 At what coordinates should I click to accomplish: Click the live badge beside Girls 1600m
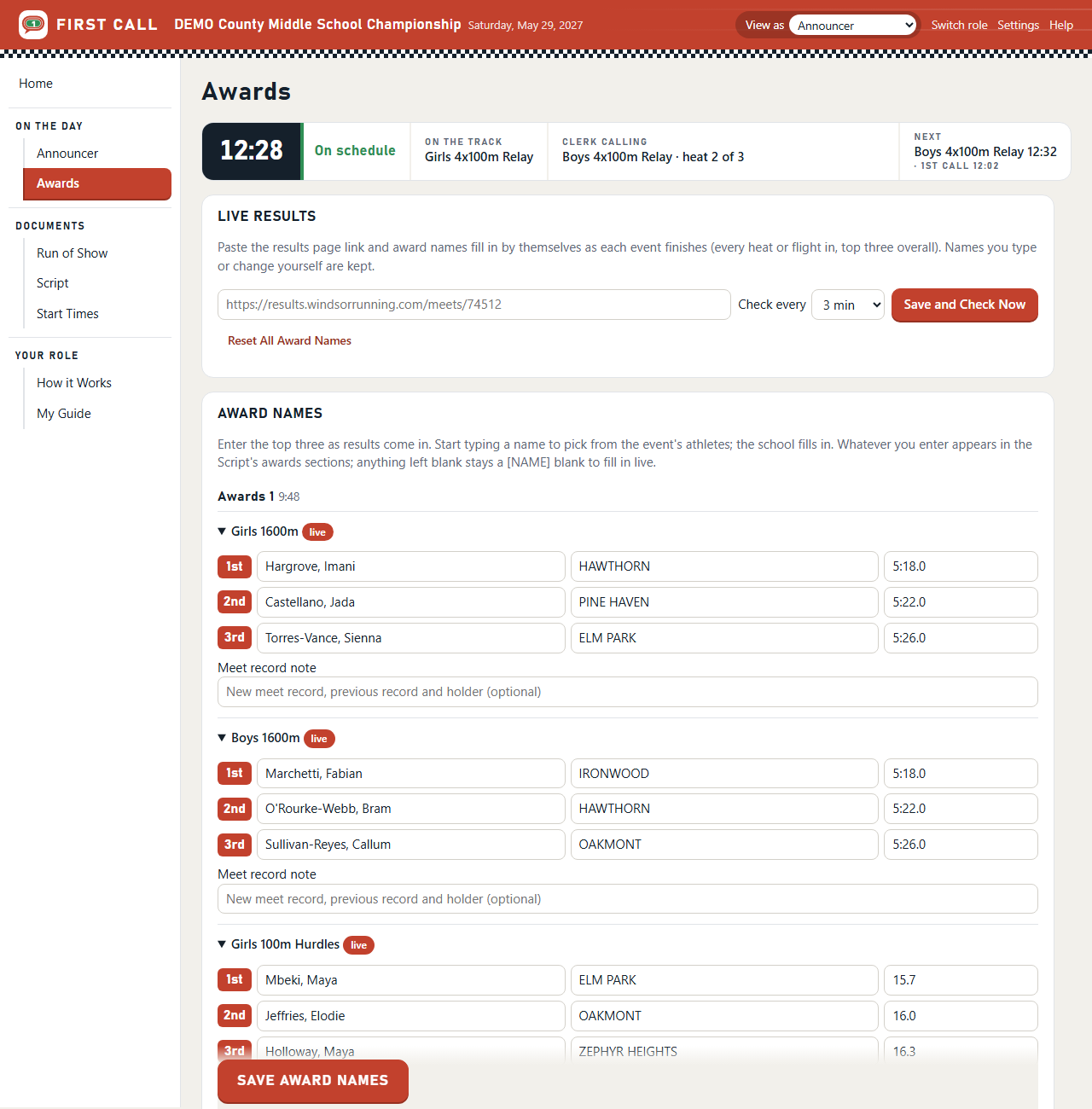tap(317, 532)
